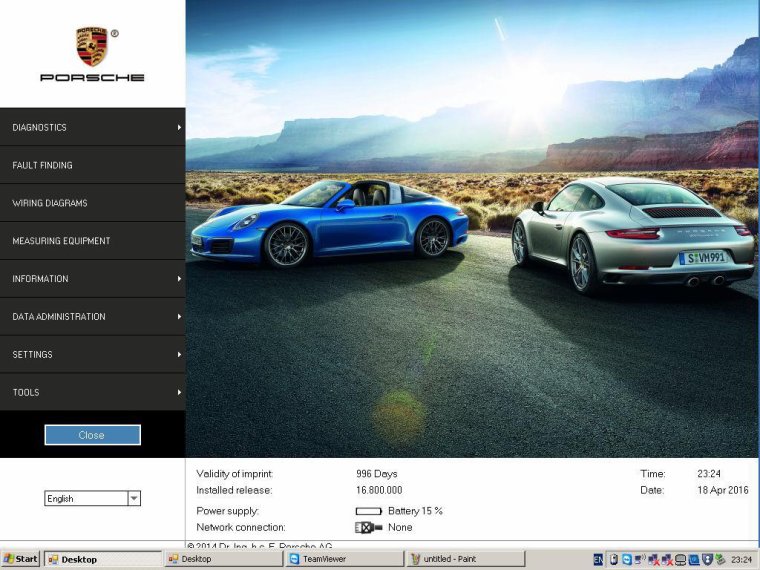Open the Windows Start menu
760x570 pixels.
tap(21, 559)
